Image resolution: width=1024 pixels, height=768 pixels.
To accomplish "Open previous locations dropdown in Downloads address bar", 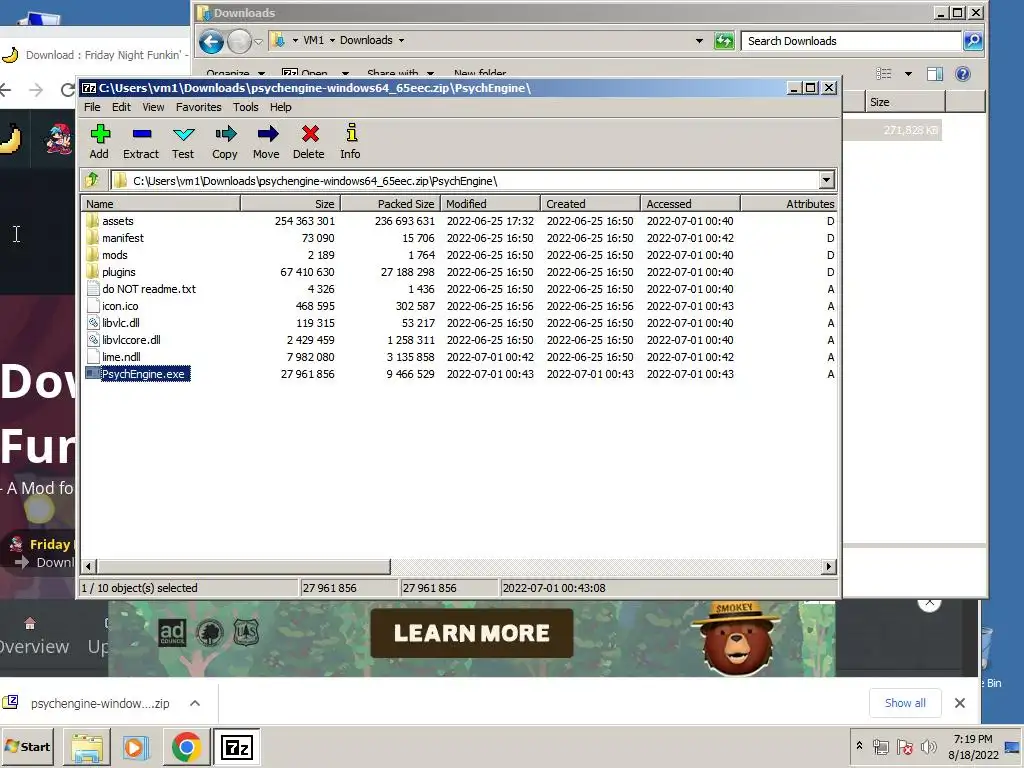I will tap(699, 40).
